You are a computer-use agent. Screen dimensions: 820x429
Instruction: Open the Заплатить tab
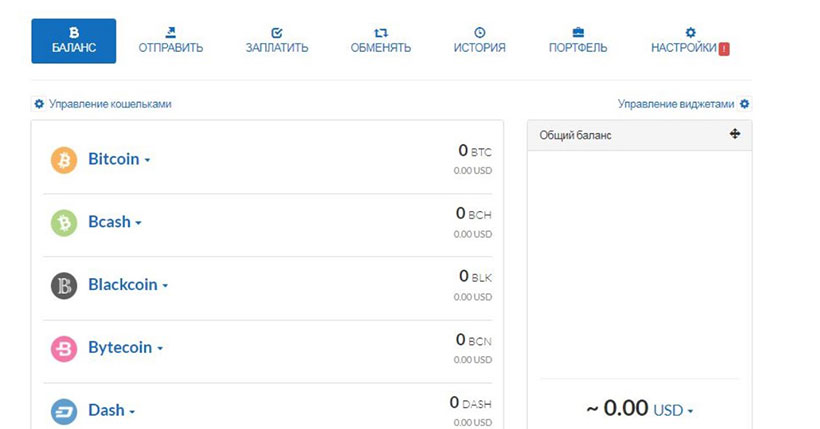pos(277,41)
